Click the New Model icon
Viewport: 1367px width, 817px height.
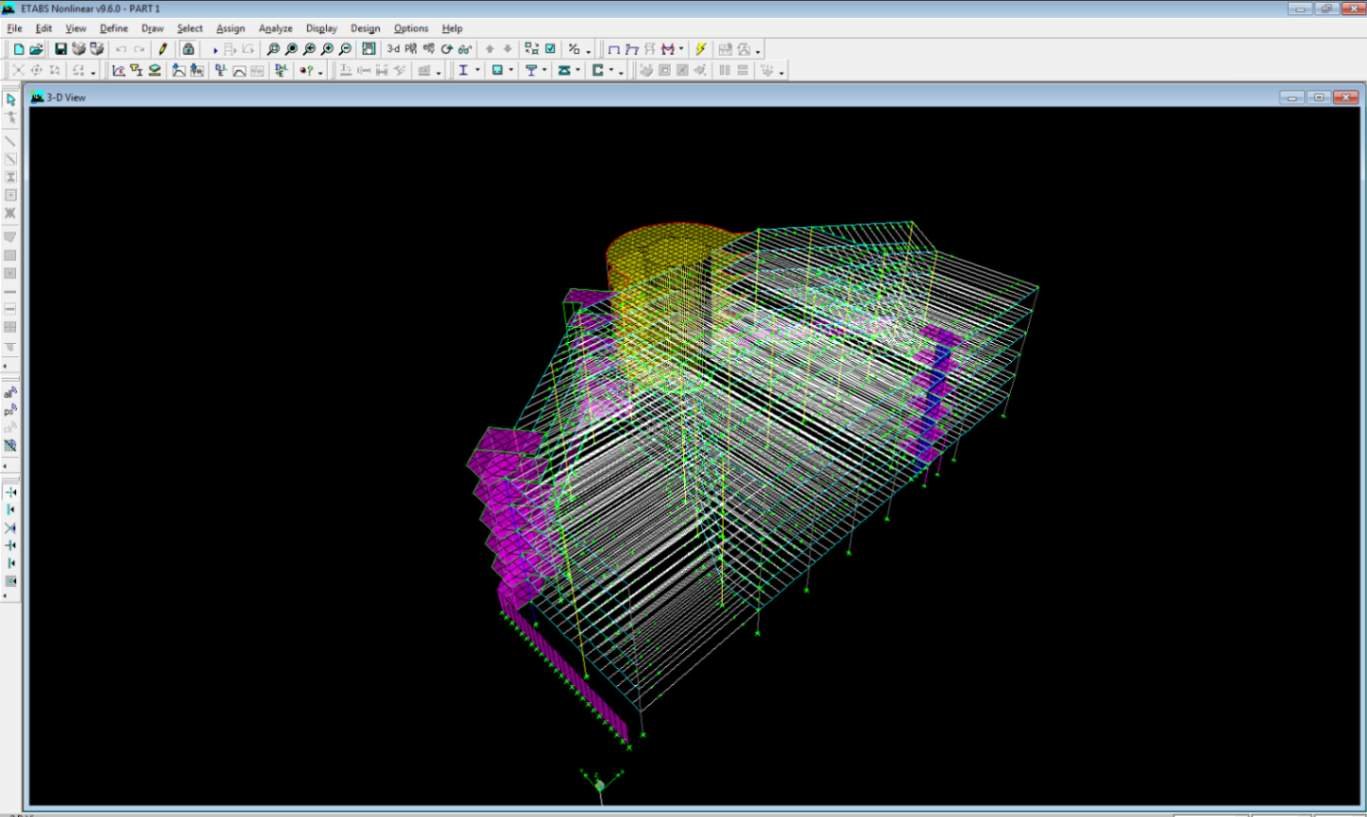click(19, 49)
